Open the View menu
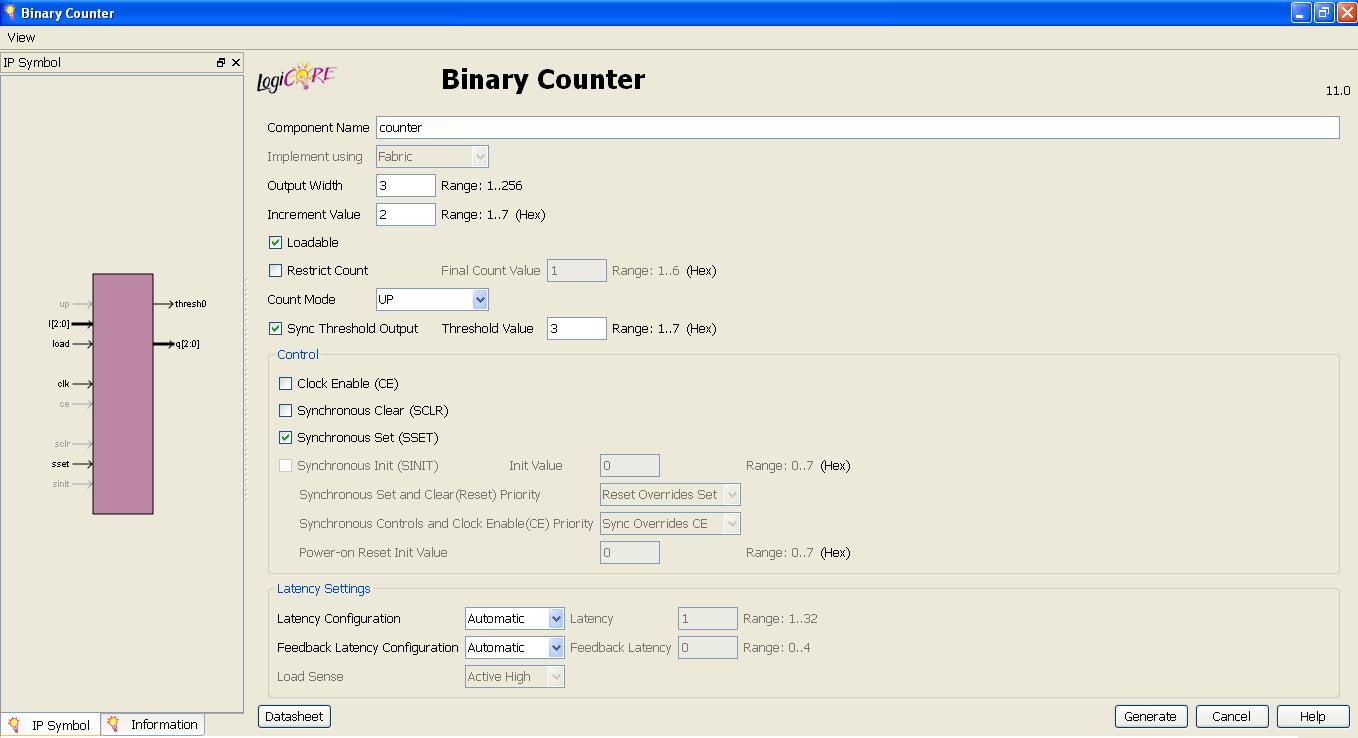1358x738 pixels. point(20,37)
